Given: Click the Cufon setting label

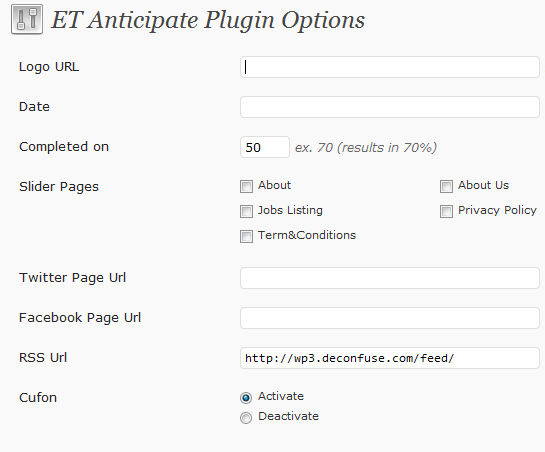Looking at the screenshot, I should click(x=38, y=397).
